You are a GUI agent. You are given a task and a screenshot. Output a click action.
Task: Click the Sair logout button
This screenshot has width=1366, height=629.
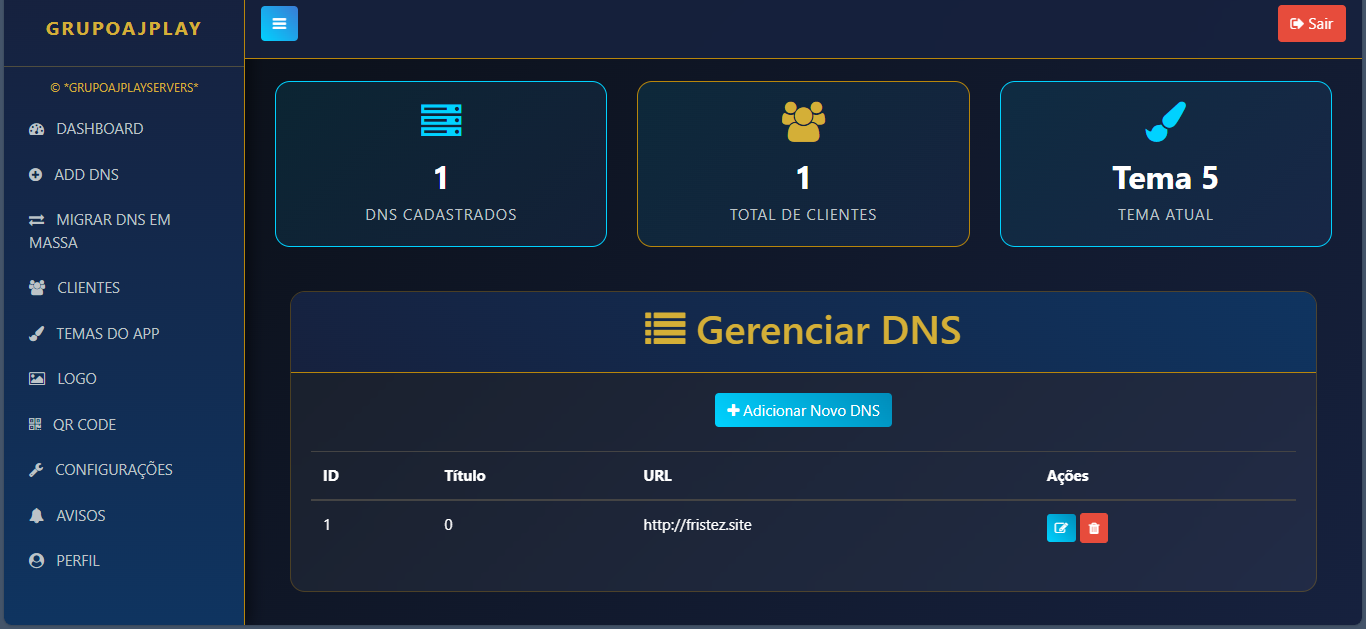(x=1311, y=23)
